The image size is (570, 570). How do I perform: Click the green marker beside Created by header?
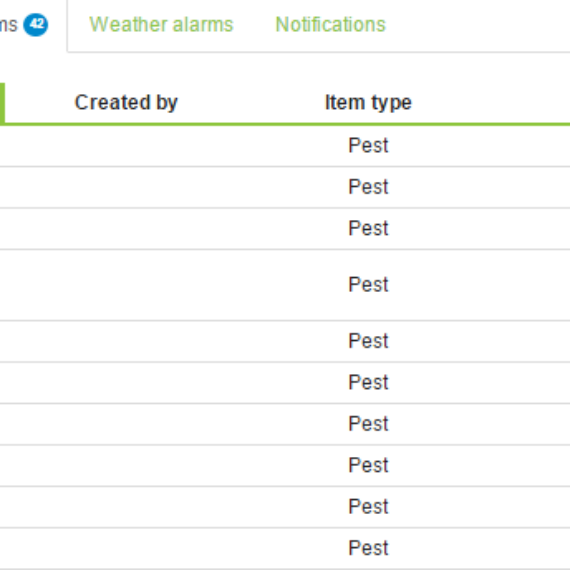[2, 104]
